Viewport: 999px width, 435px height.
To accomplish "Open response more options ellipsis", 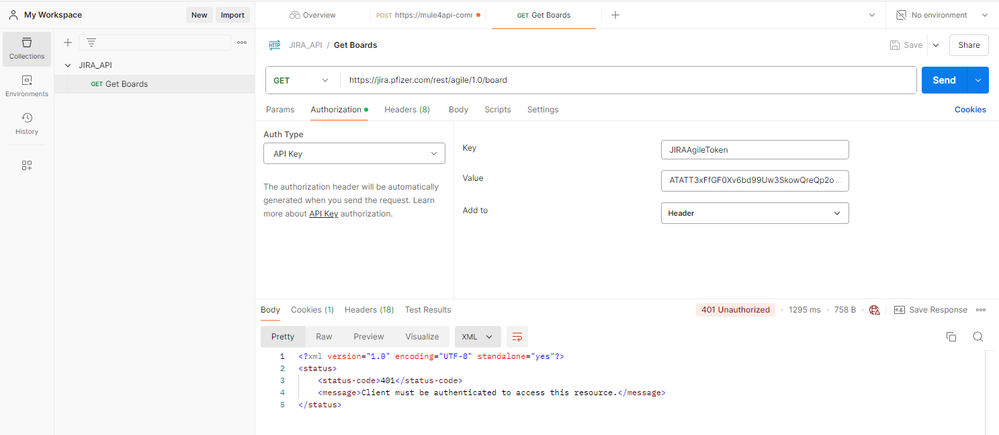I will coord(981,310).
